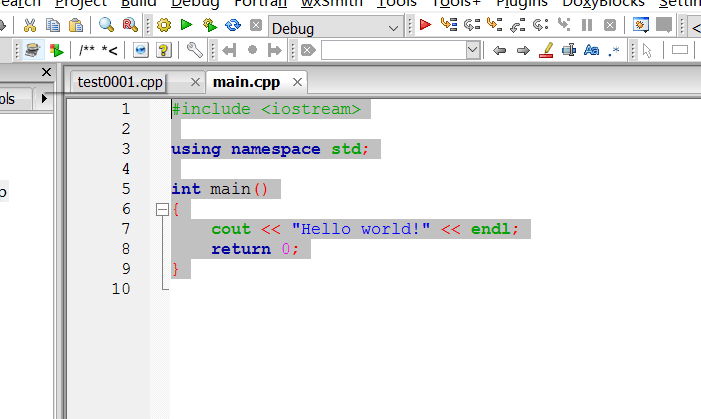Click the Copy icon in toolbar
This screenshot has width=701, height=419.
tap(53, 25)
